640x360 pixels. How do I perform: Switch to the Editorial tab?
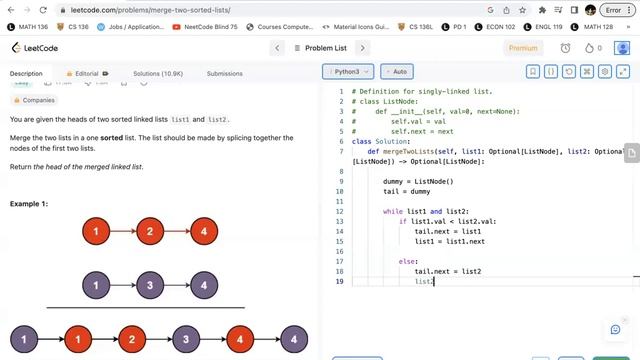[x=87, y=73]
